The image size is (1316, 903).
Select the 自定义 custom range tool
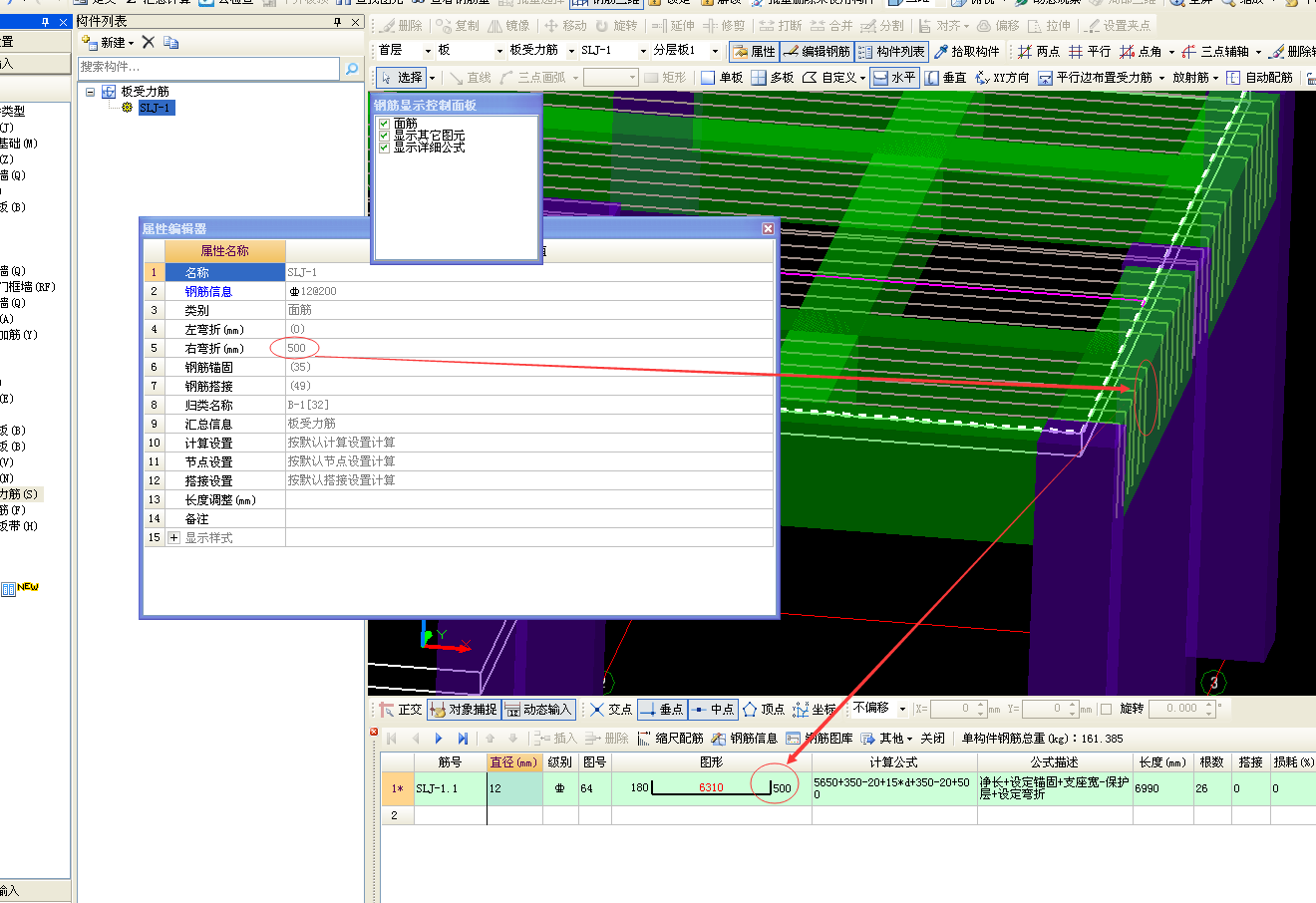(830, 77)
